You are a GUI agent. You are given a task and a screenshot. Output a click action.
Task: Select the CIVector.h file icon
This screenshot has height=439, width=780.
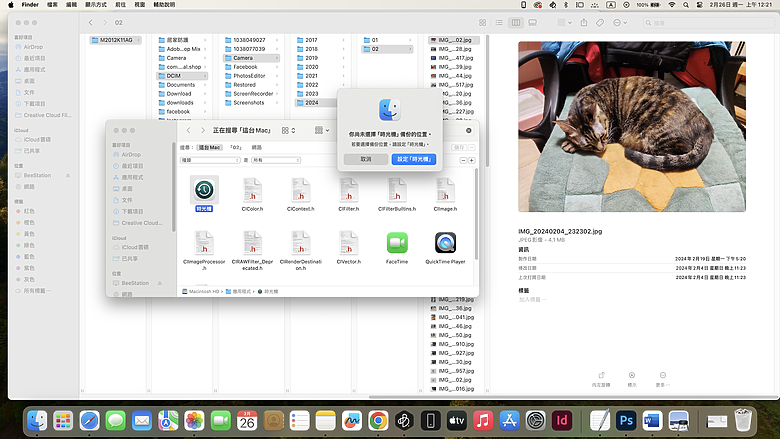(349, 243)
